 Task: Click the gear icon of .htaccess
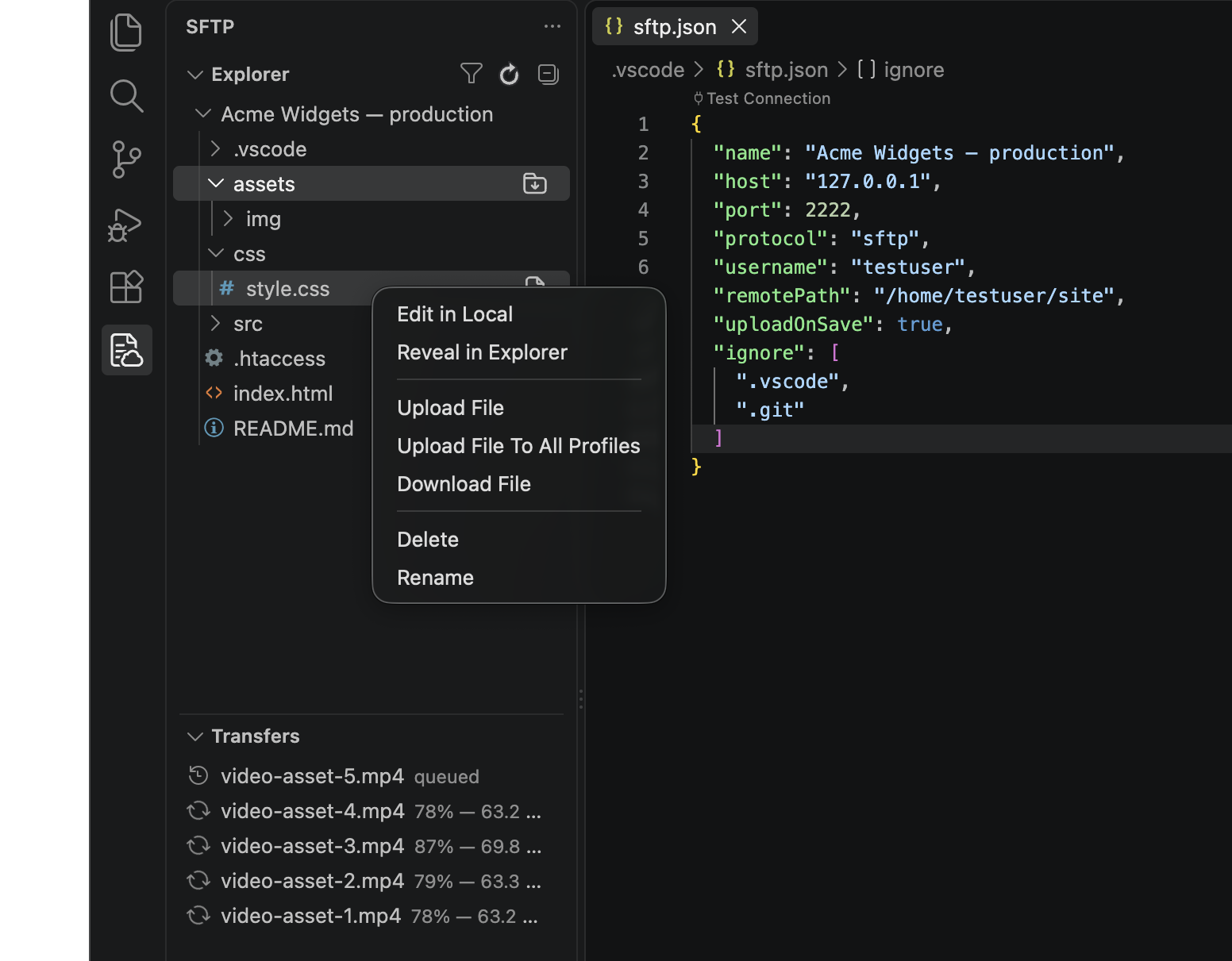click(214, 358)
